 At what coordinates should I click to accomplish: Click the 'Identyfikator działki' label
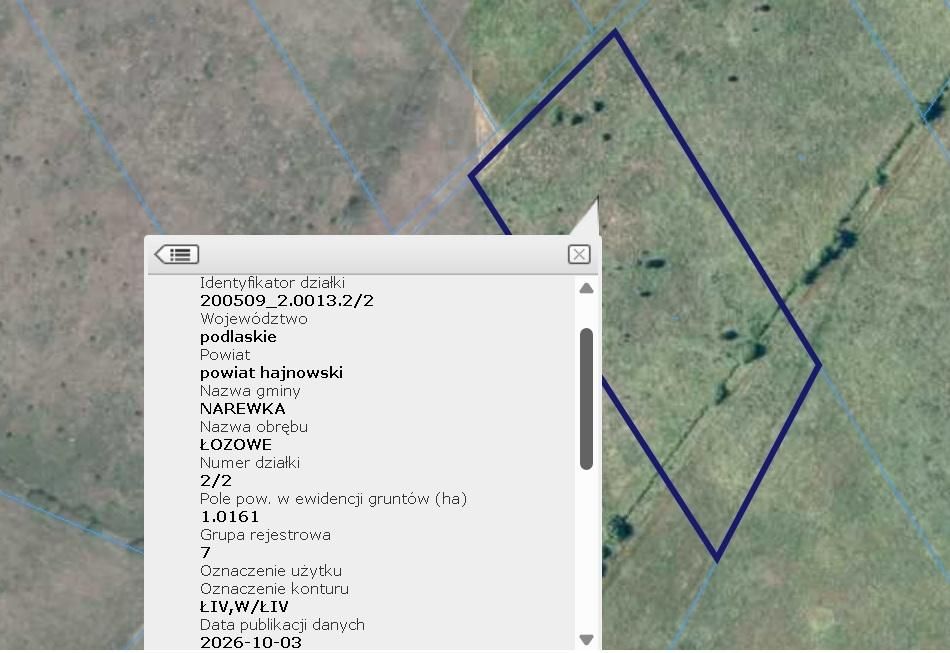pyautogui.click(x=273, y=283)
